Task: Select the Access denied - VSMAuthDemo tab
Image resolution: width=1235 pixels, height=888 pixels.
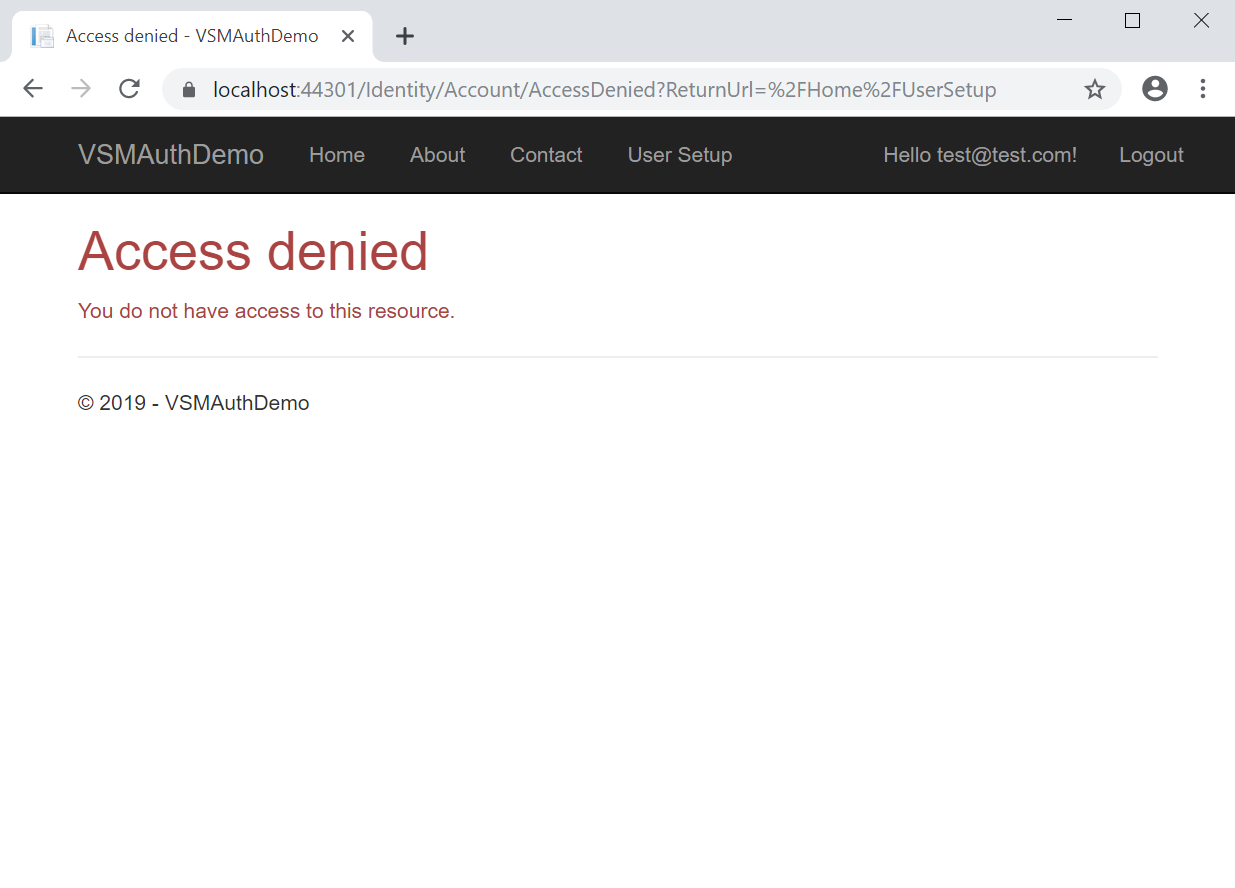Action: click(x=191, y=36)
